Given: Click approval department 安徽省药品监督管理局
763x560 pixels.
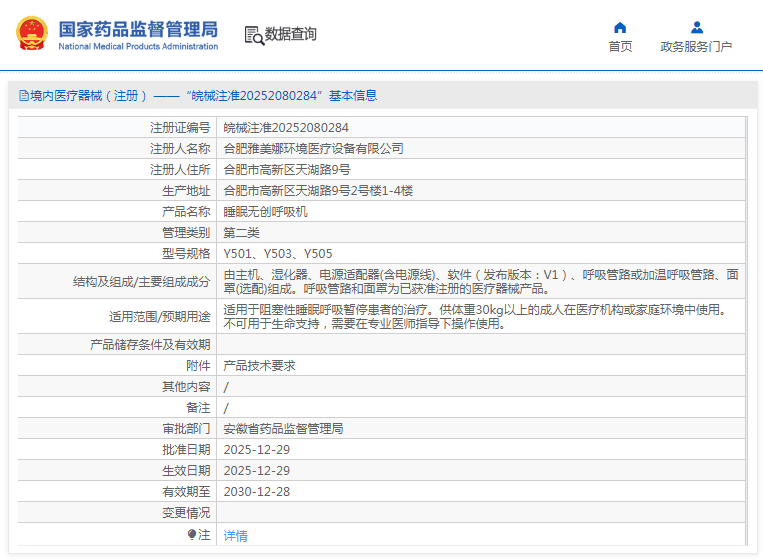Looking at the screenshot, I should [283, 429].
